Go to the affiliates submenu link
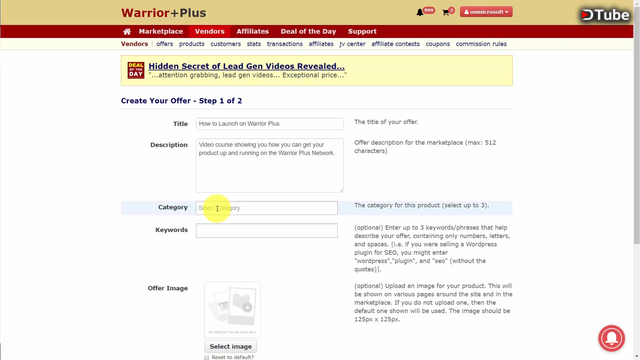 click(x=321, y=44)
